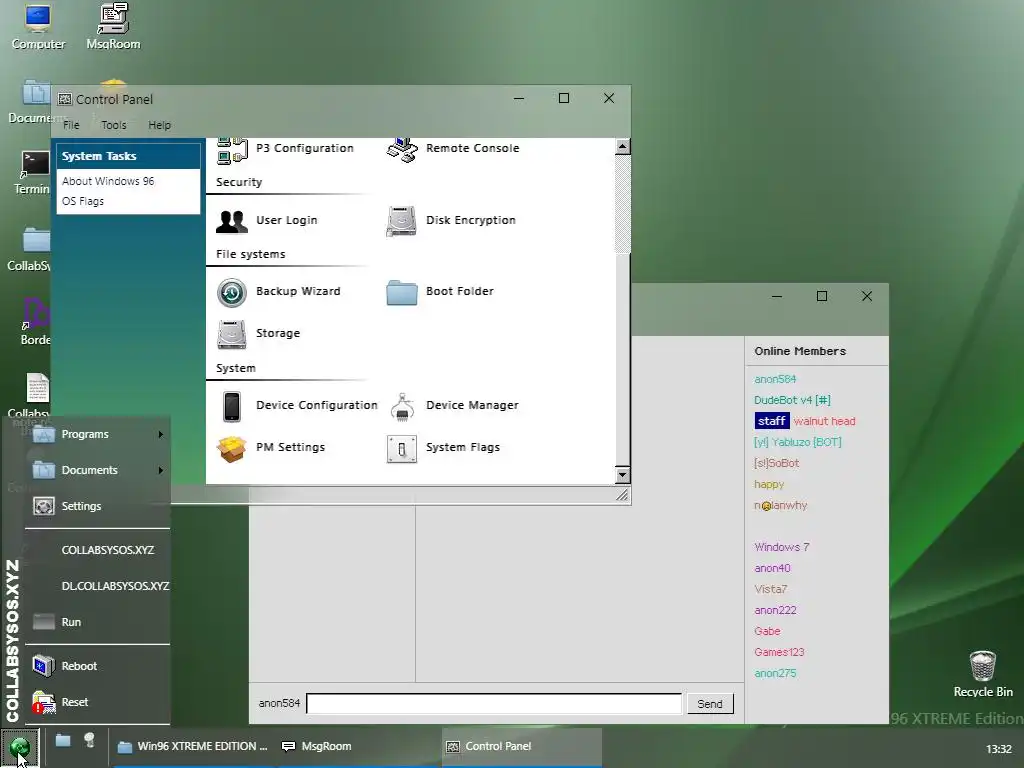Click OS Flags in System Tasks
The height and width of the screenshot is (768, 1024).
coord(83,202)
